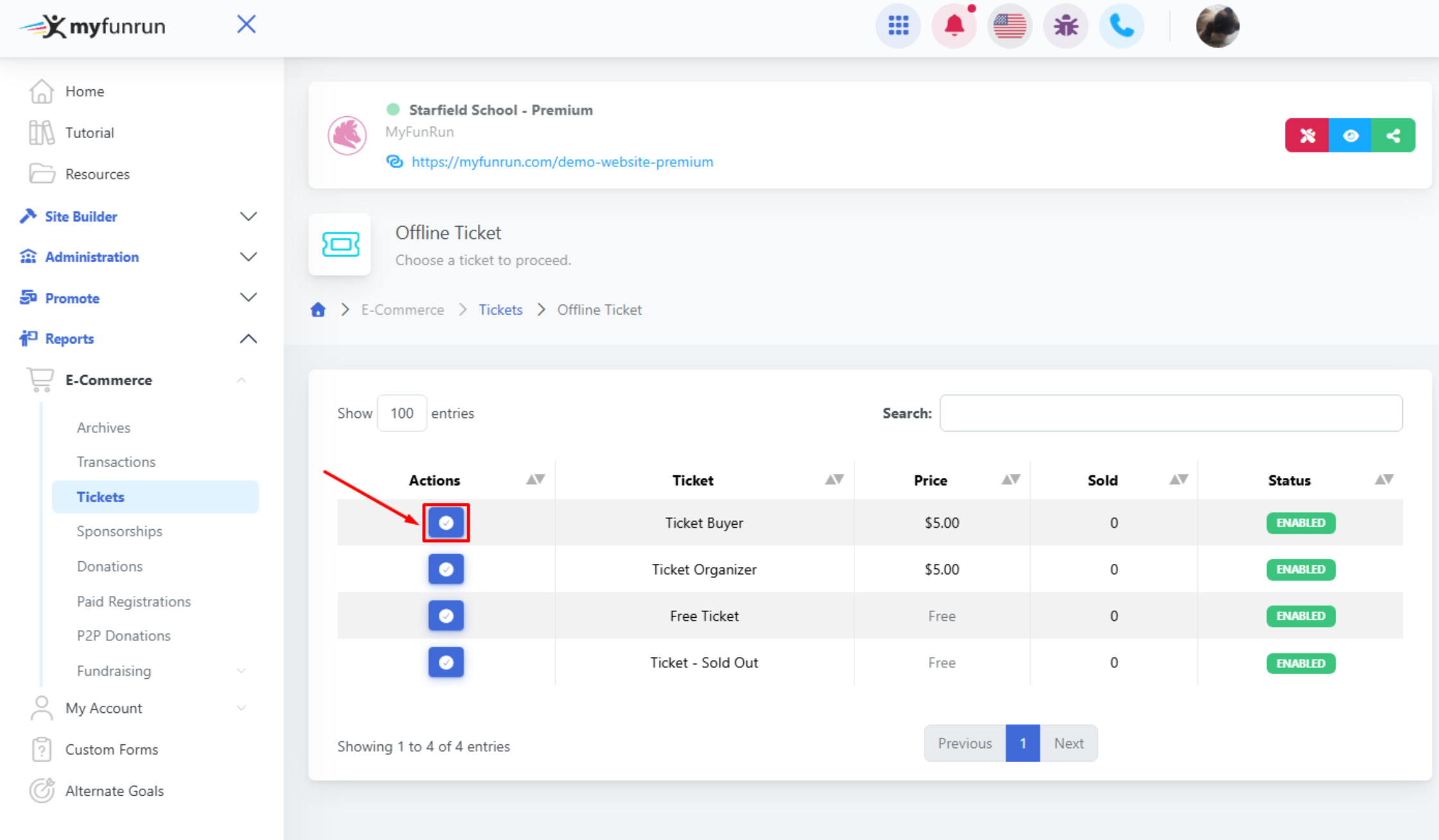Click the US flag language icon
The height and width of the screenshot is (840, 1439).
pos(1009,26)
